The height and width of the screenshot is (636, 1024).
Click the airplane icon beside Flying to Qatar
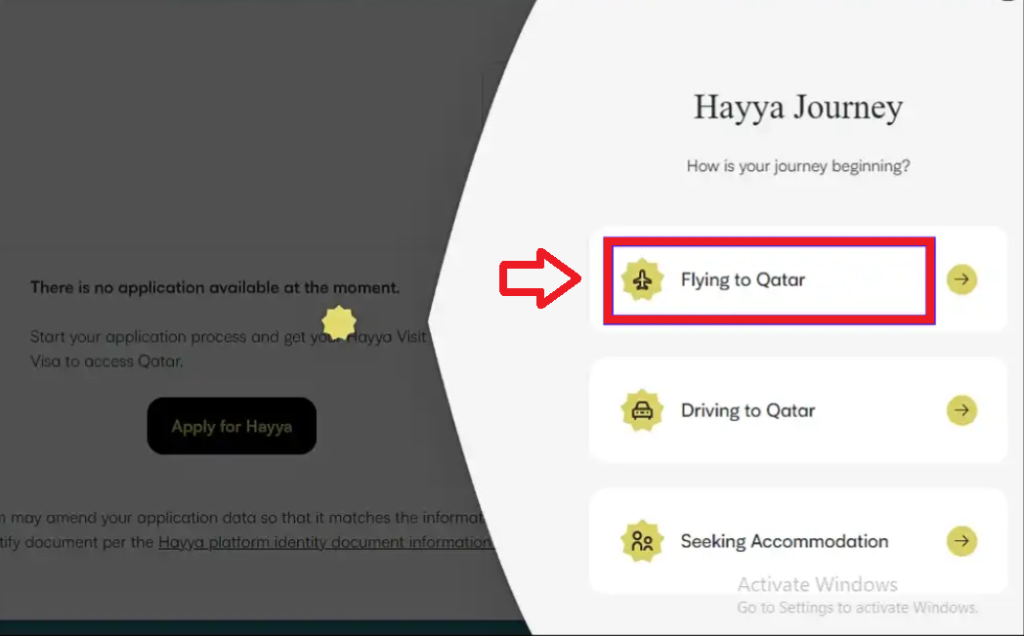(642, 279)
